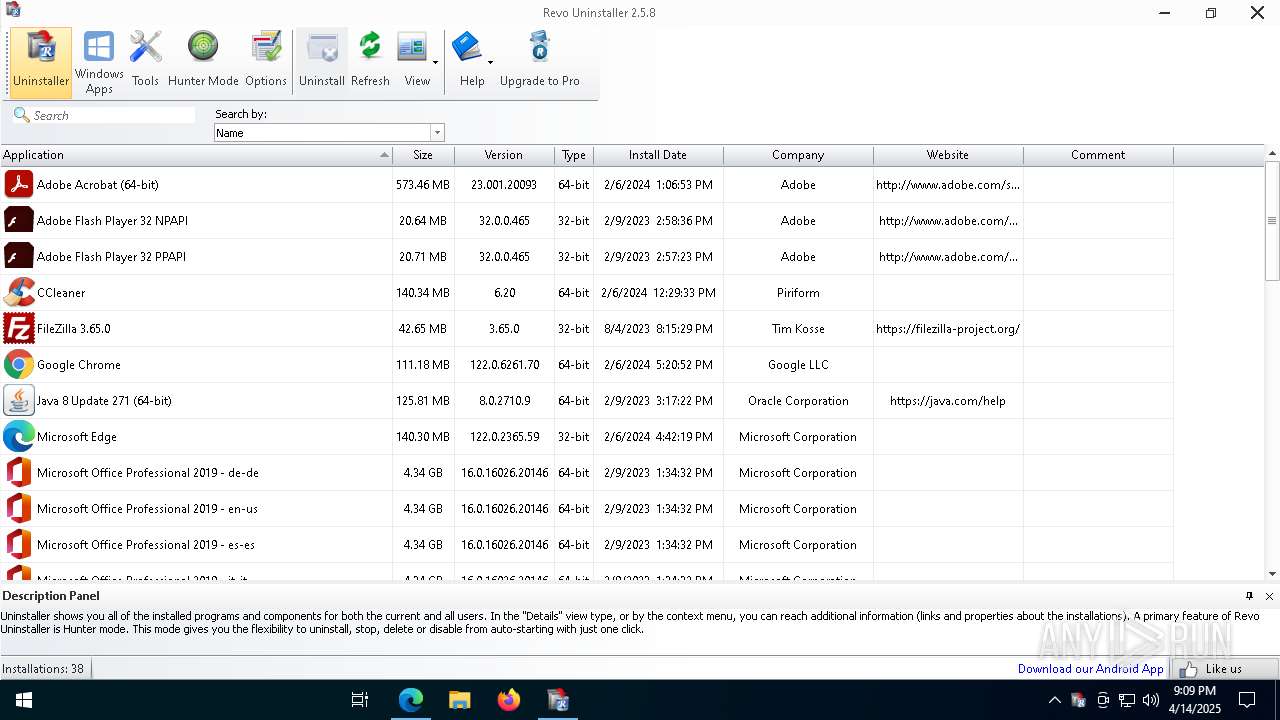Sort by the Website column header

(948, 155)
